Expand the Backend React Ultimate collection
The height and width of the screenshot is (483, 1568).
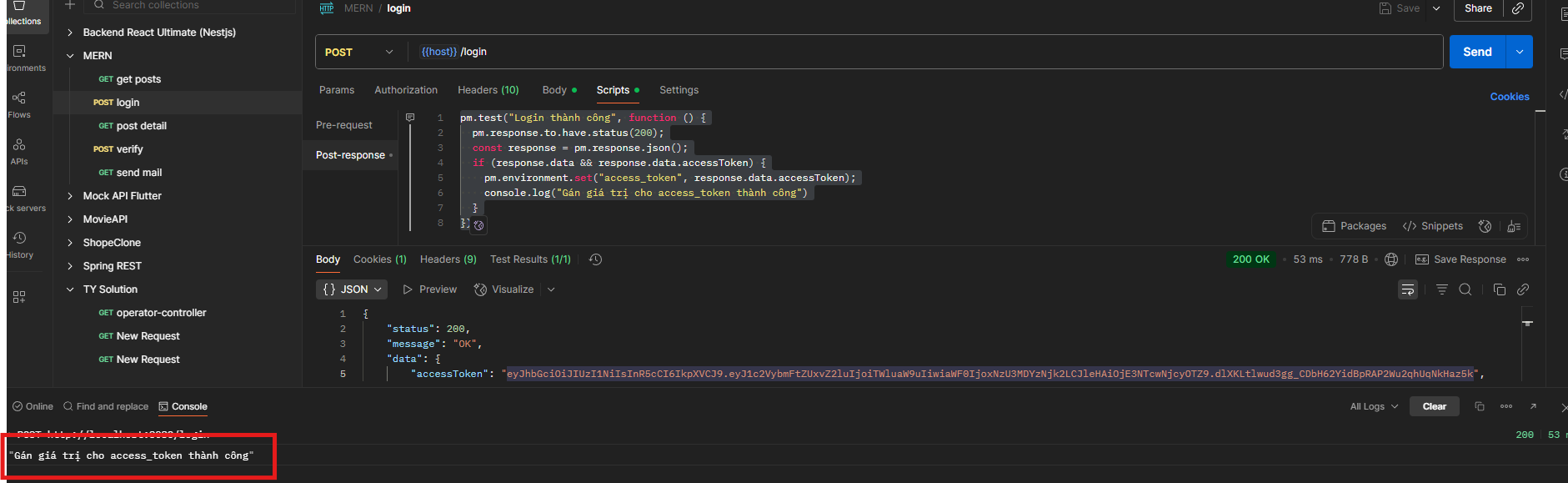click(x=70, y=33)
